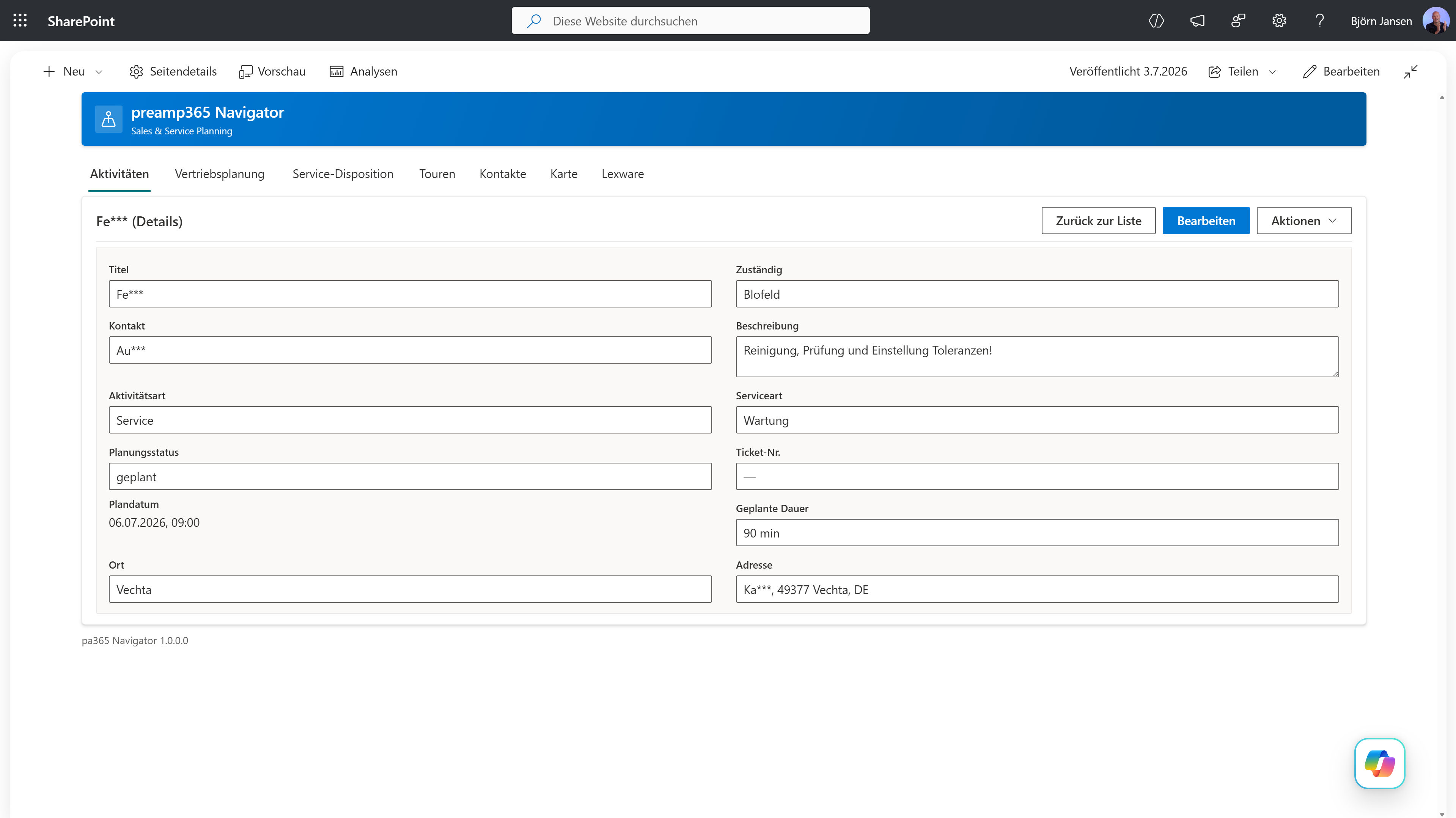Click the Neu plus button
Screen dimensions: 1456x818
click(64, 71)
